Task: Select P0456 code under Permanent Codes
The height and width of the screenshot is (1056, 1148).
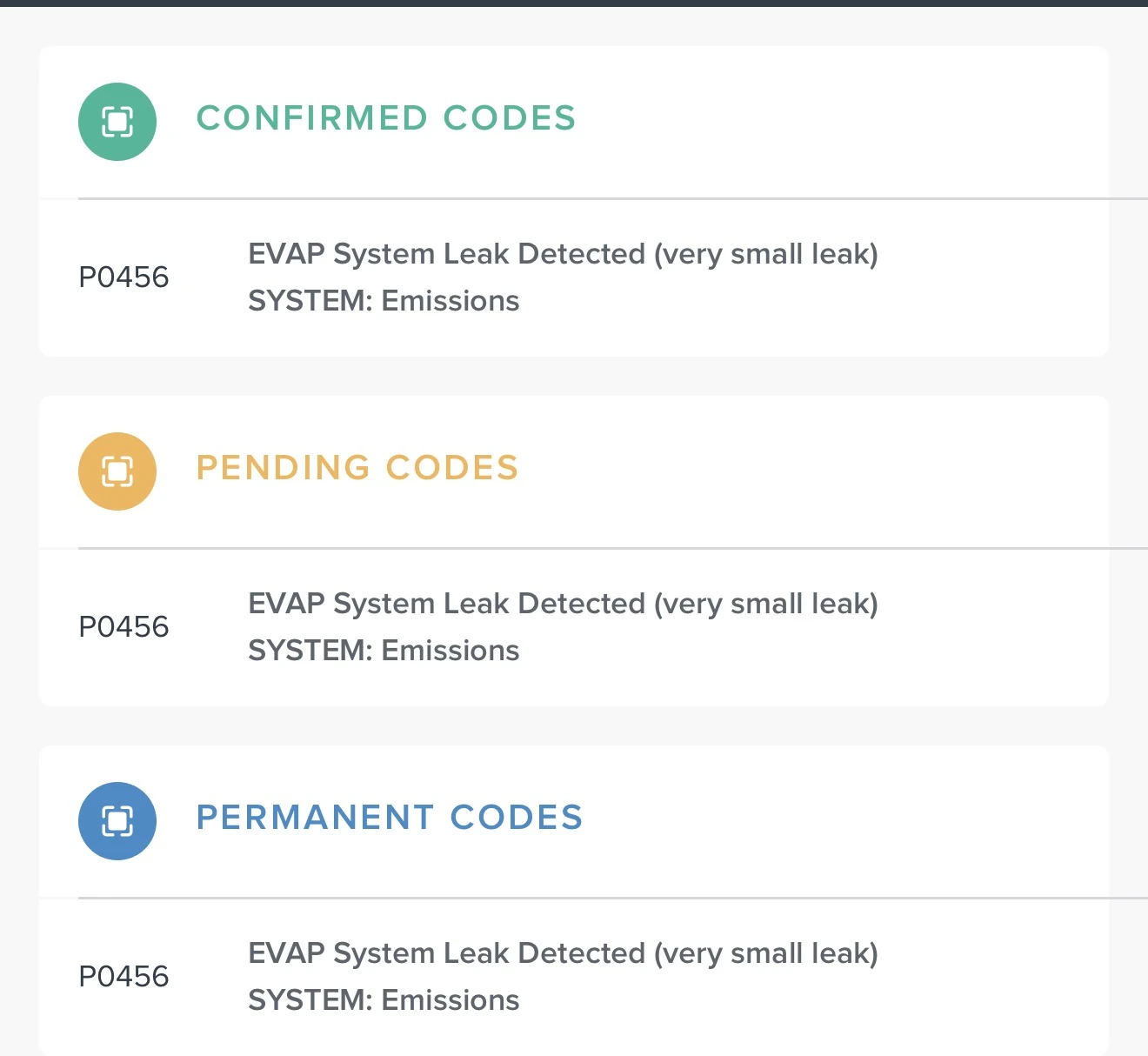Action: coord(123,977)
